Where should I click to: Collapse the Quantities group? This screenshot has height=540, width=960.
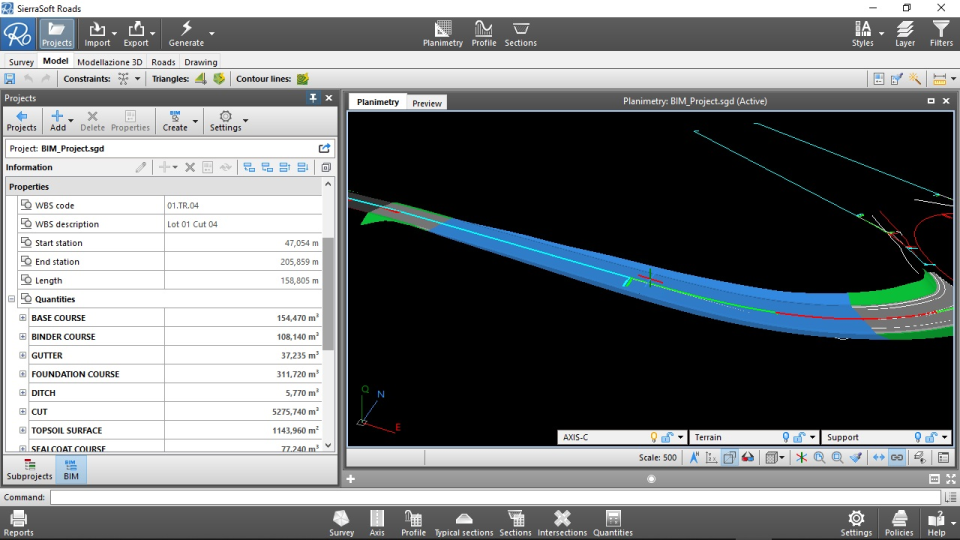pos(12,299)
